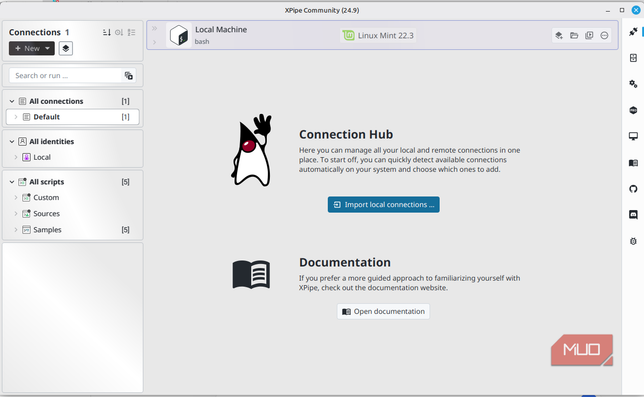Select the Sources scripts entry
This screenshot has height=397, width=644.
tap(73, 213)
